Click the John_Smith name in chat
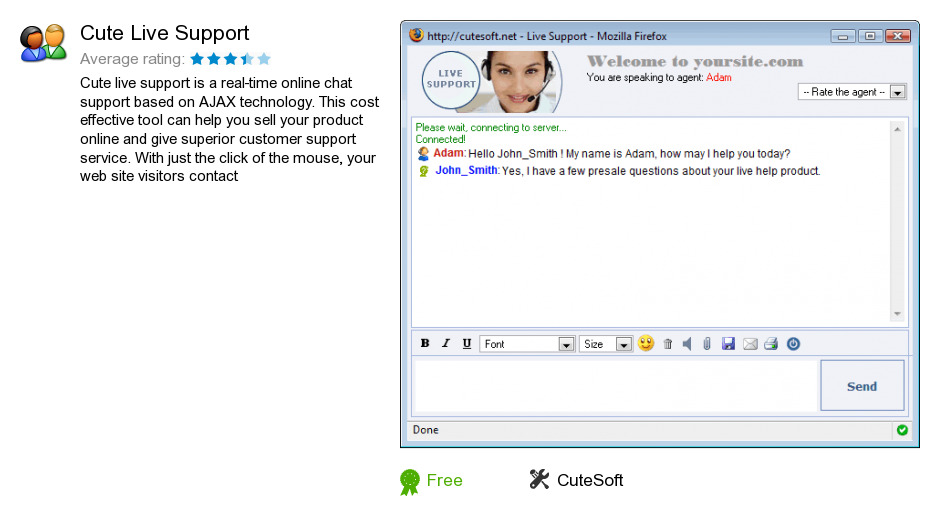This screenshot has height=526, width=940. [x=466, y=170]
